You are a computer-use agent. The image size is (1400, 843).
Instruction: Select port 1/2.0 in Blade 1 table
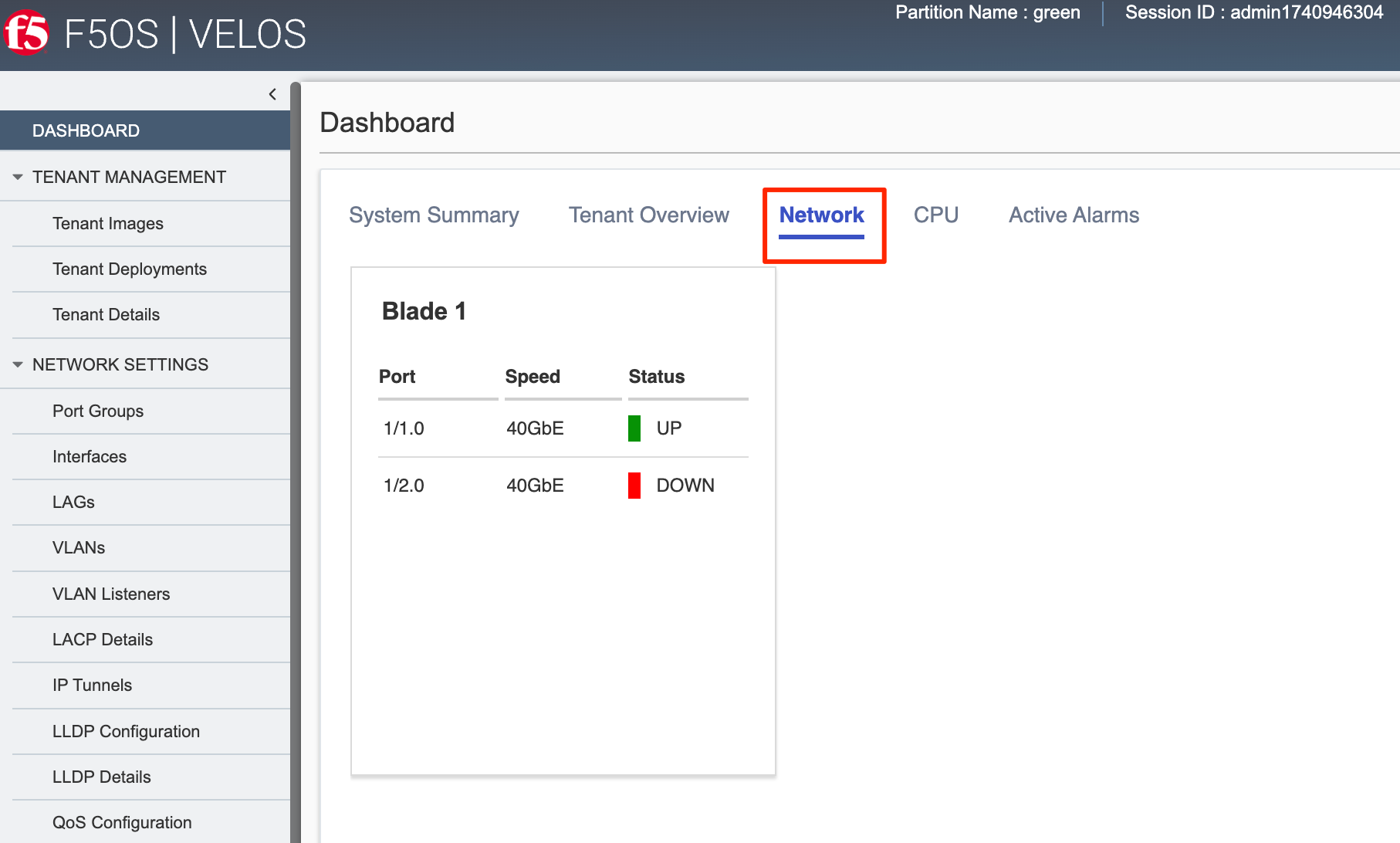[x=404, y=486]
